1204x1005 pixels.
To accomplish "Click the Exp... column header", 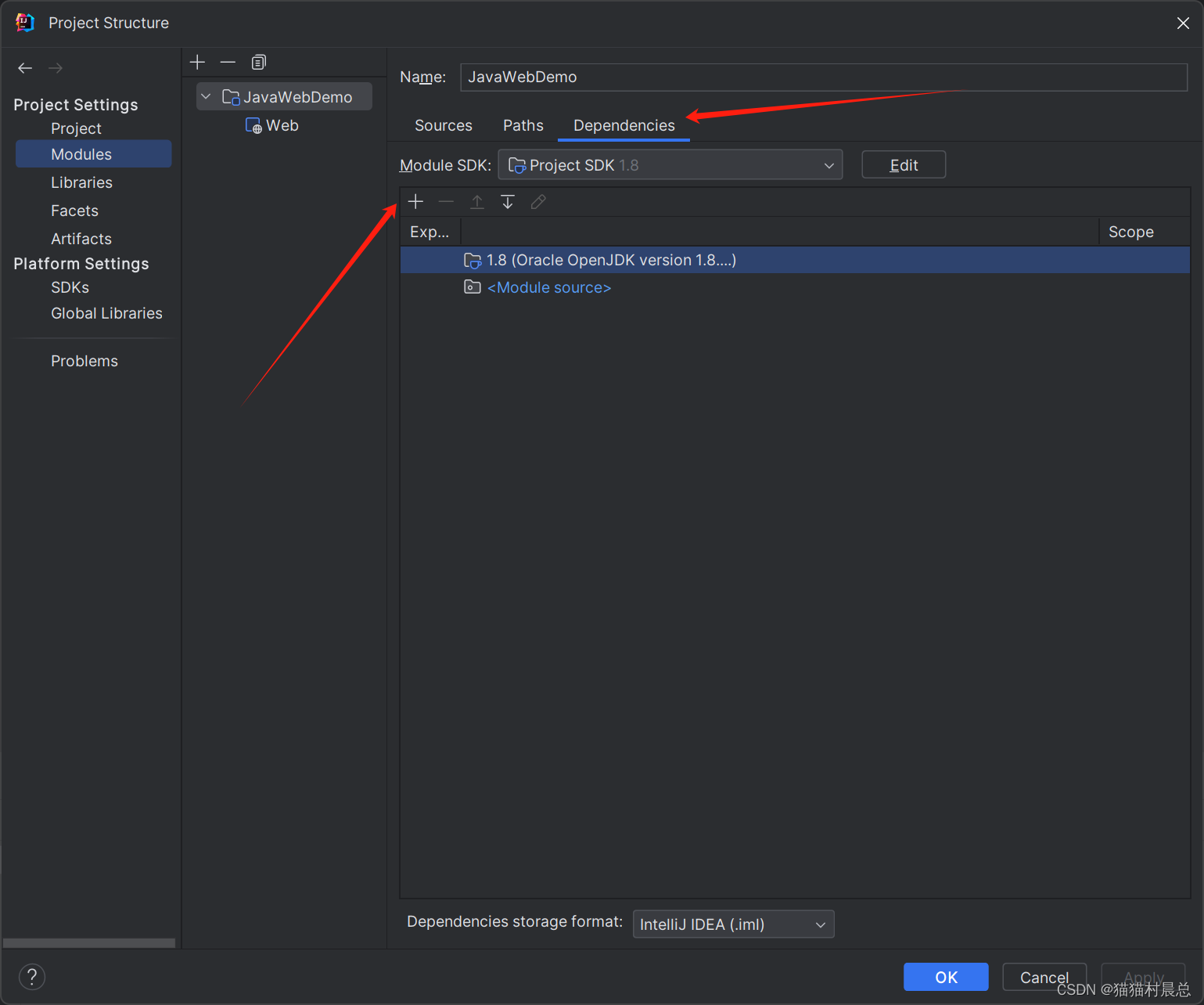I will (x=429, y=232).
